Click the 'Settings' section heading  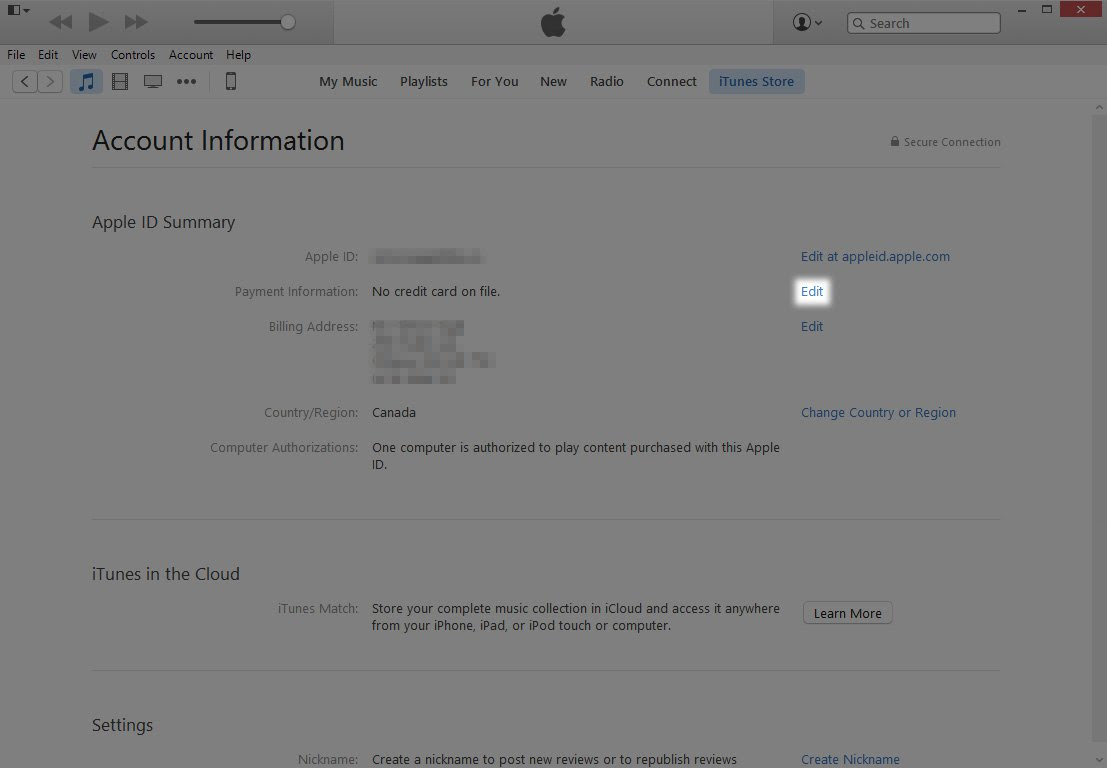pos(122,725)
